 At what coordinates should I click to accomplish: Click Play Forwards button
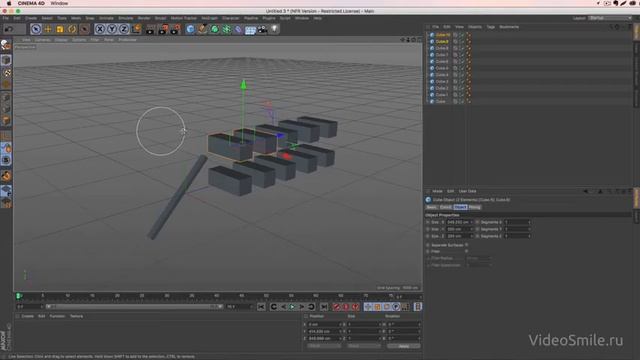[292, 307]
